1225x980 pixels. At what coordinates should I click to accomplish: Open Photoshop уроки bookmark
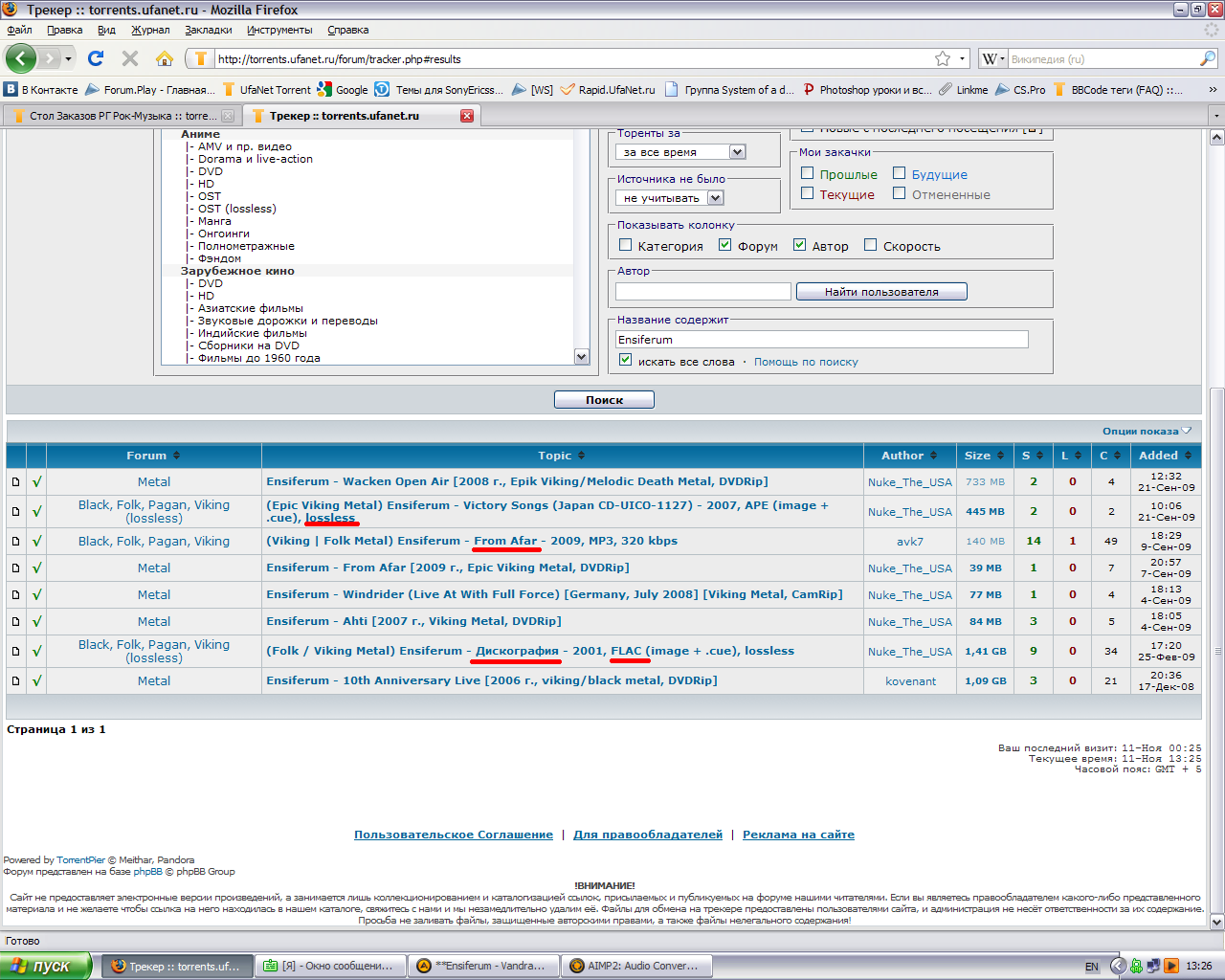[x=867, y=90]
